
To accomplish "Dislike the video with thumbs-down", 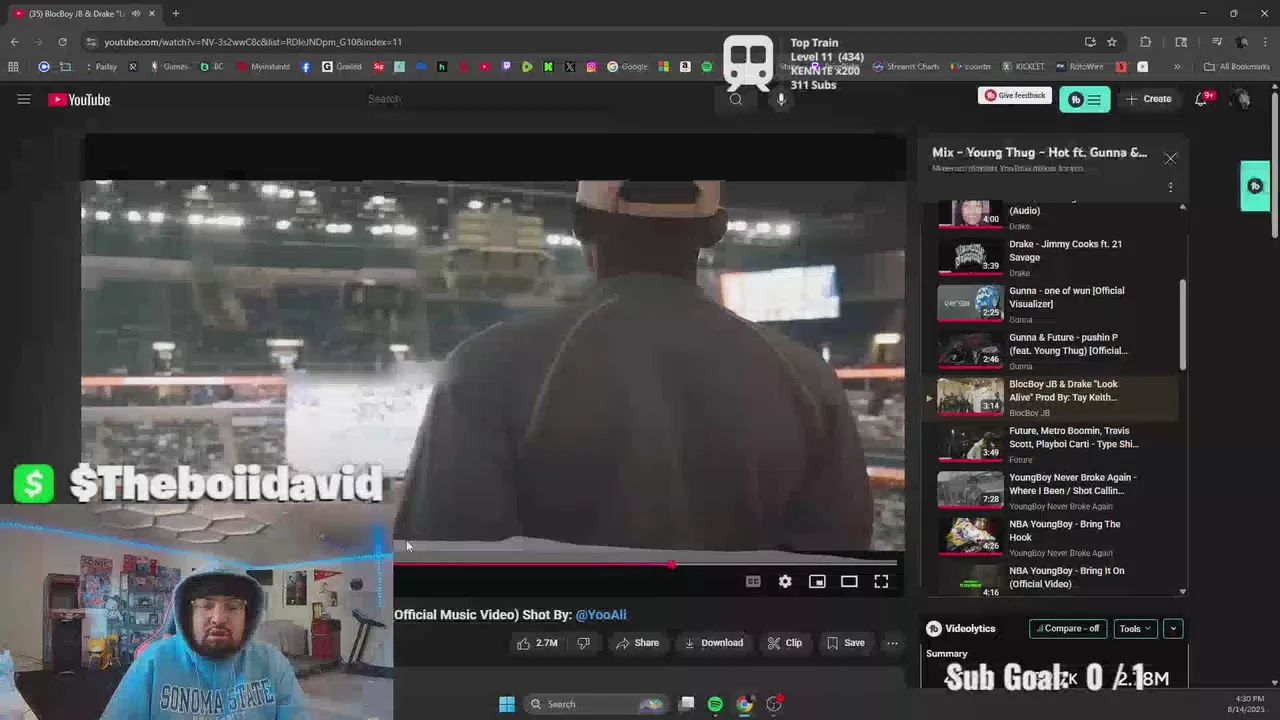I will coord(583,643).
